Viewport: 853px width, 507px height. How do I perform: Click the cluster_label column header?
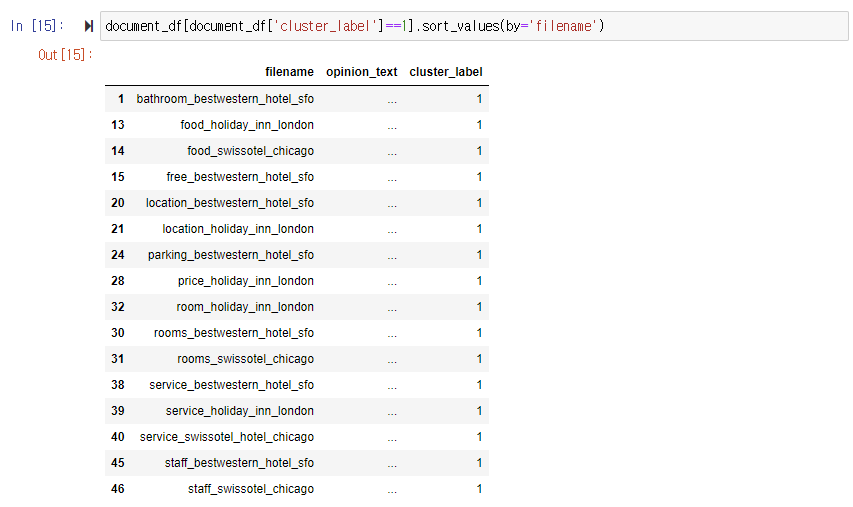click(x=446, y=72)
